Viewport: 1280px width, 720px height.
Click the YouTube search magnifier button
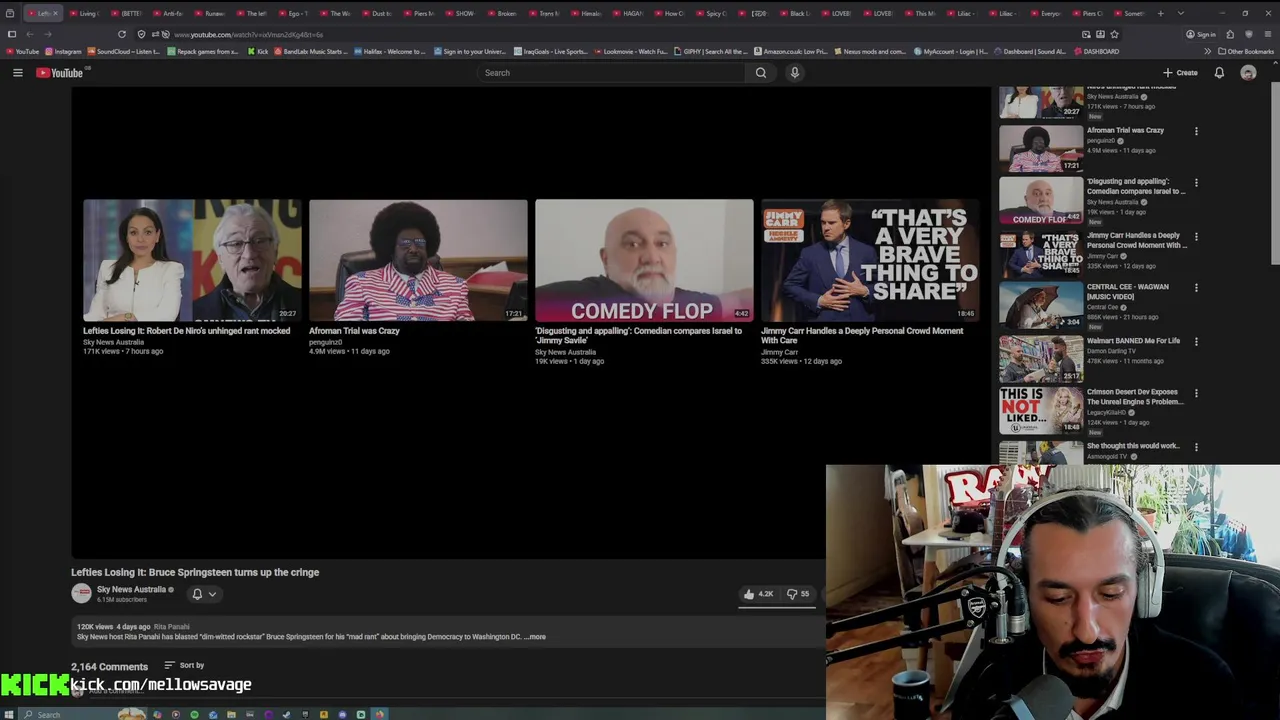[761, 73]
